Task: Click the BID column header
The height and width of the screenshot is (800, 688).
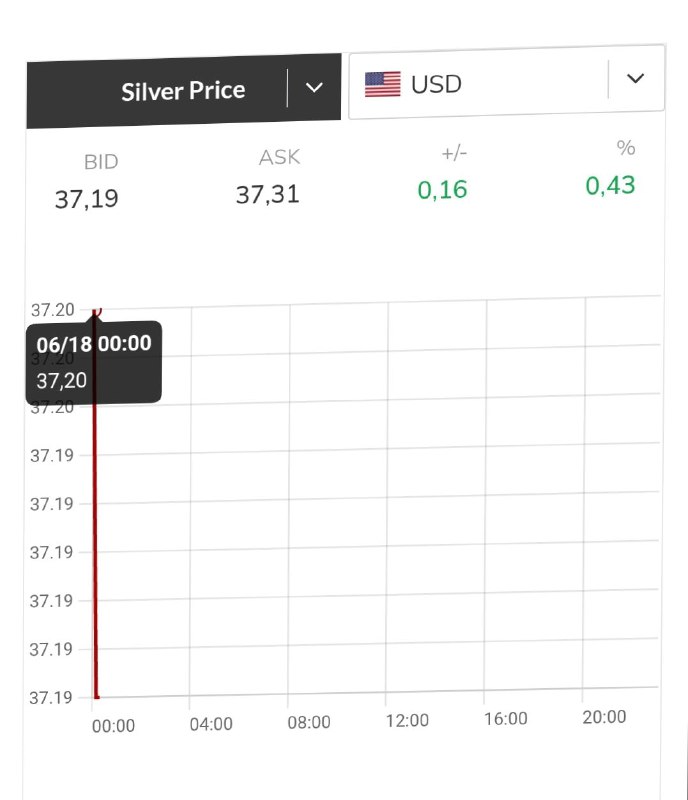Action: tap(101, 162)
